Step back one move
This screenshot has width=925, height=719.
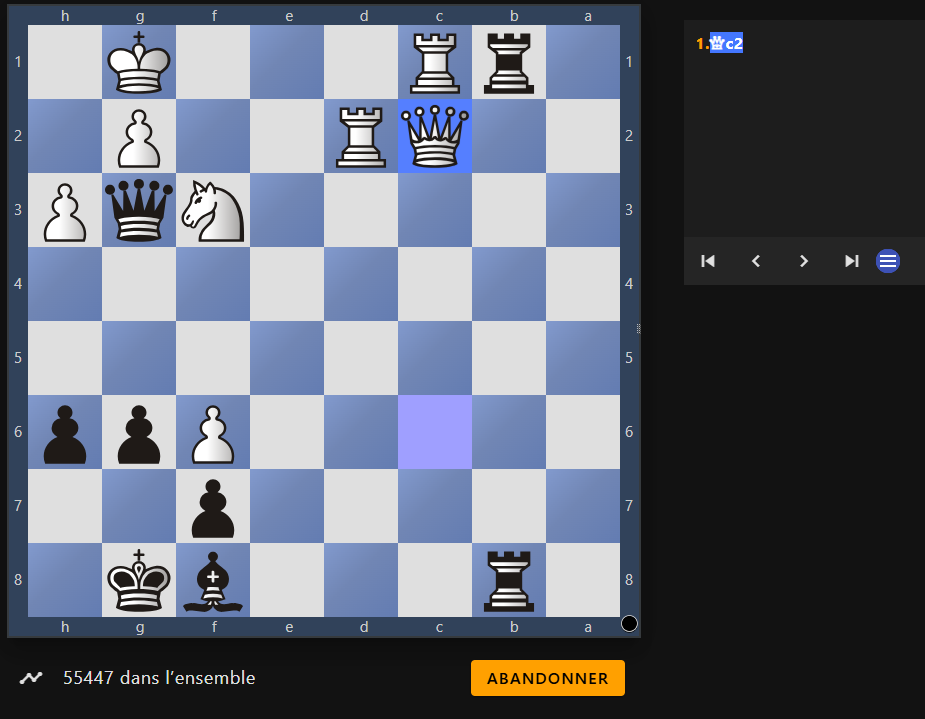click(756, 261)
